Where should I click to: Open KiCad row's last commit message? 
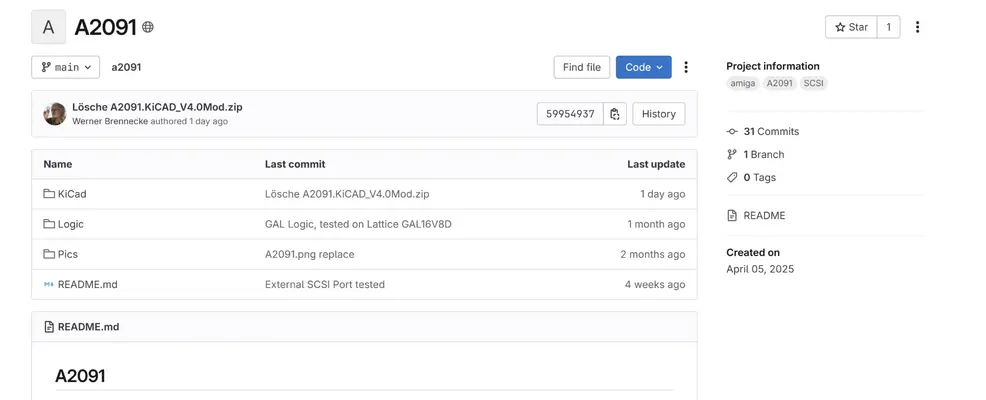point(347,194)
